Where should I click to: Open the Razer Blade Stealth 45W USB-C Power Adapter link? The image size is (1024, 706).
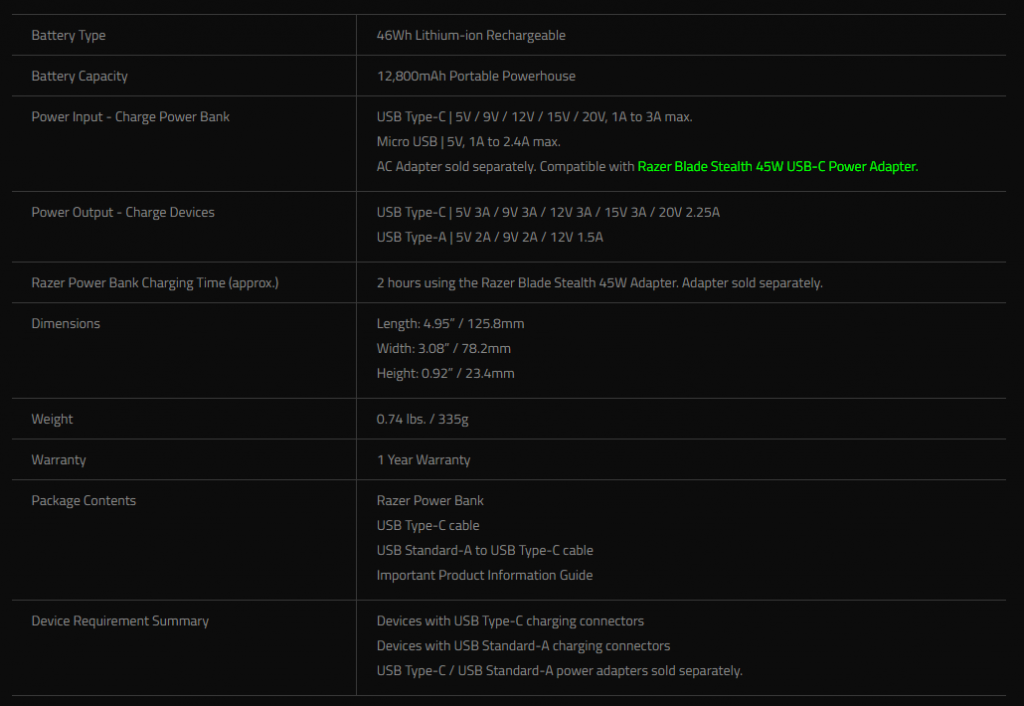(777, 167)
